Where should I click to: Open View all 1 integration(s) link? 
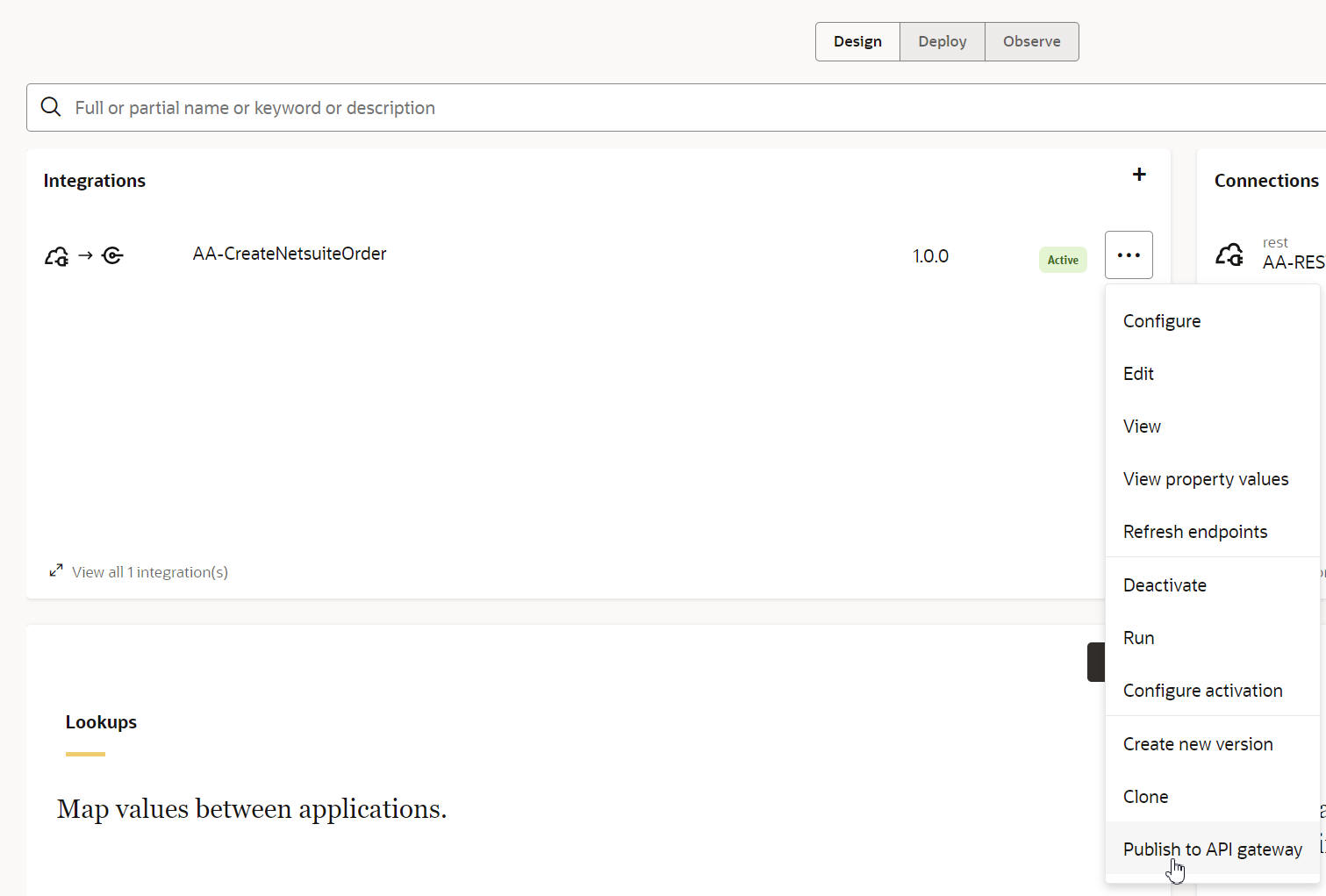pos(150,572)
